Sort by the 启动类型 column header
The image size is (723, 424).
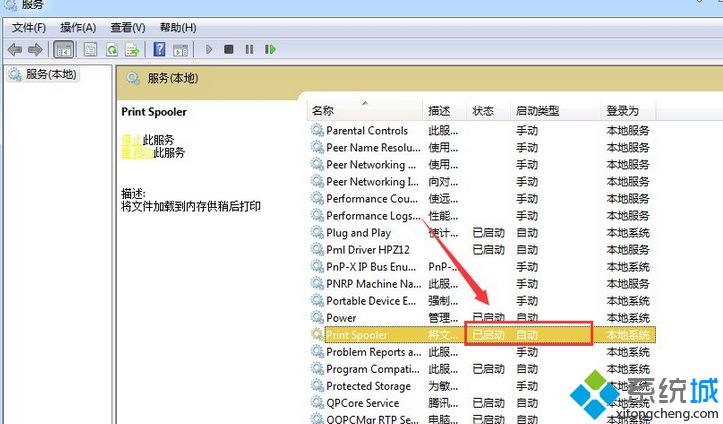click(555, 111)
